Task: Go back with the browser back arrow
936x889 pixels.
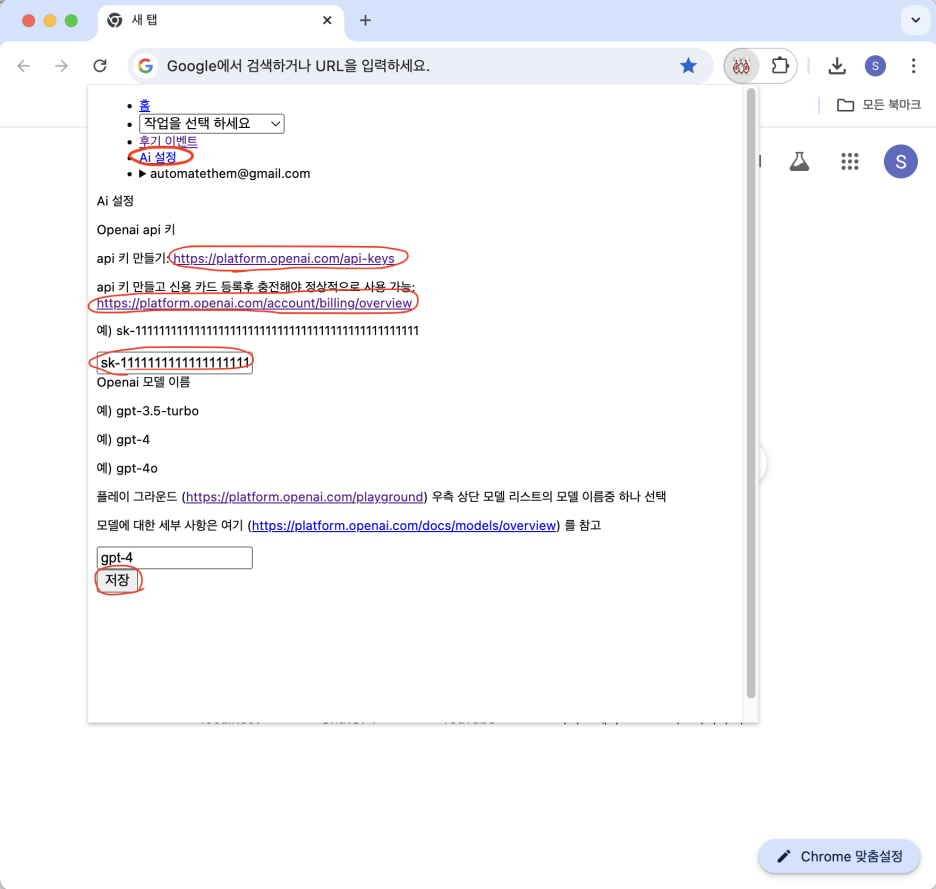Action: click(x=24, y=66)
